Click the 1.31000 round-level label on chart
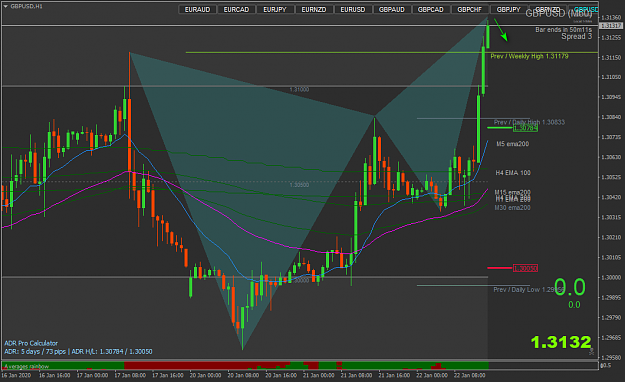The width and height of the screenshot is (625, 382). 299,89
